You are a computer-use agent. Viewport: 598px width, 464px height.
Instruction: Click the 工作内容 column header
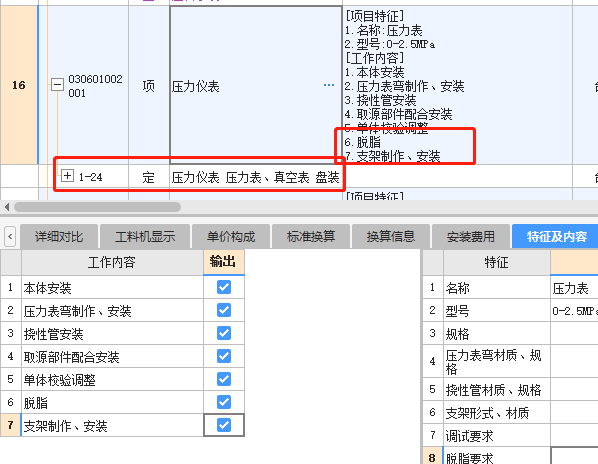[x=112, y=262]
